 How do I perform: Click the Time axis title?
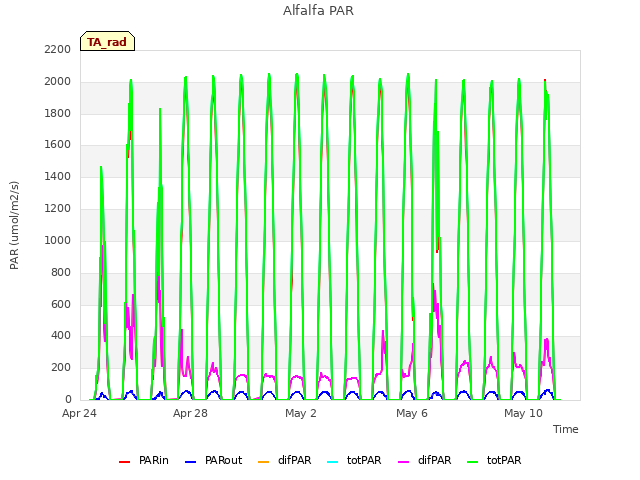[566, 429]
